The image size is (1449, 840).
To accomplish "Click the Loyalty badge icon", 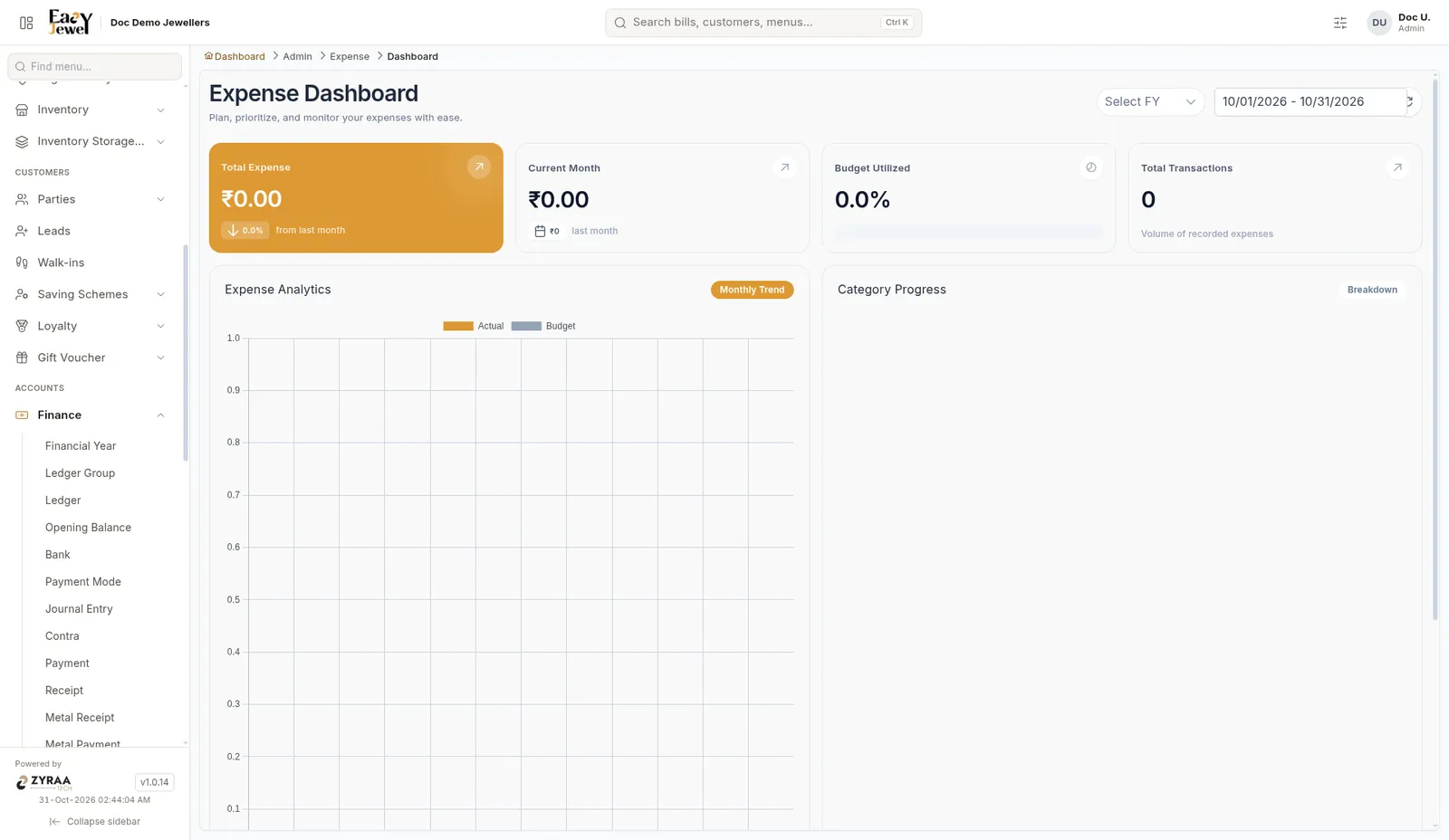I will (22, 326).
